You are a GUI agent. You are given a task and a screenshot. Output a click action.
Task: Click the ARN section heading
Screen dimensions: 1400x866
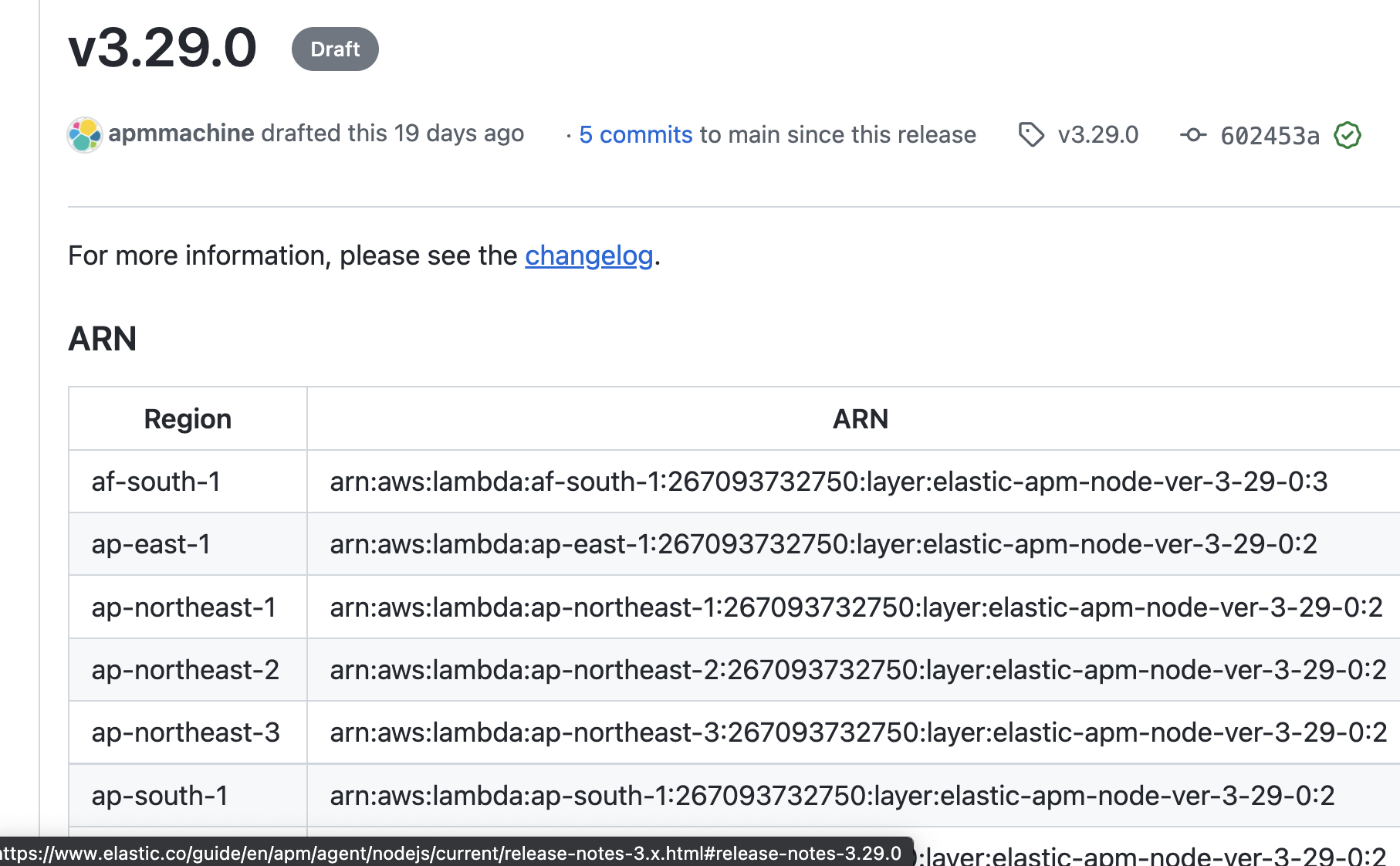(103, 339)
